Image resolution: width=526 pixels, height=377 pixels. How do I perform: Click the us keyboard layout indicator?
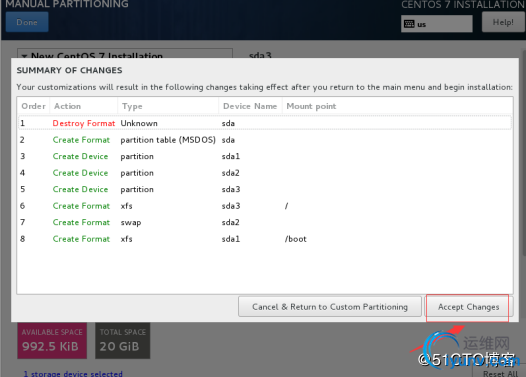pos(436,24)
